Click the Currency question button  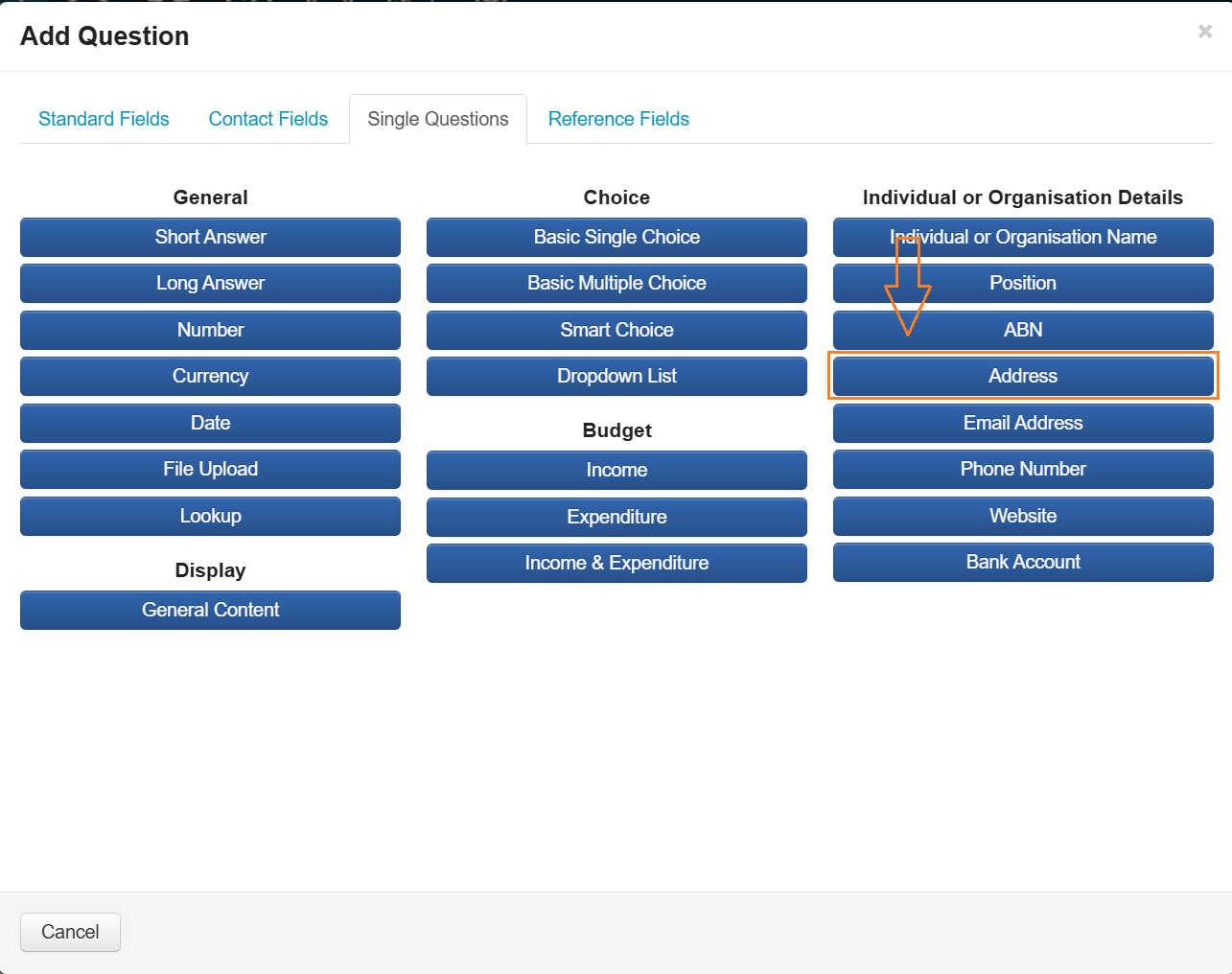[x=210, y=377]
